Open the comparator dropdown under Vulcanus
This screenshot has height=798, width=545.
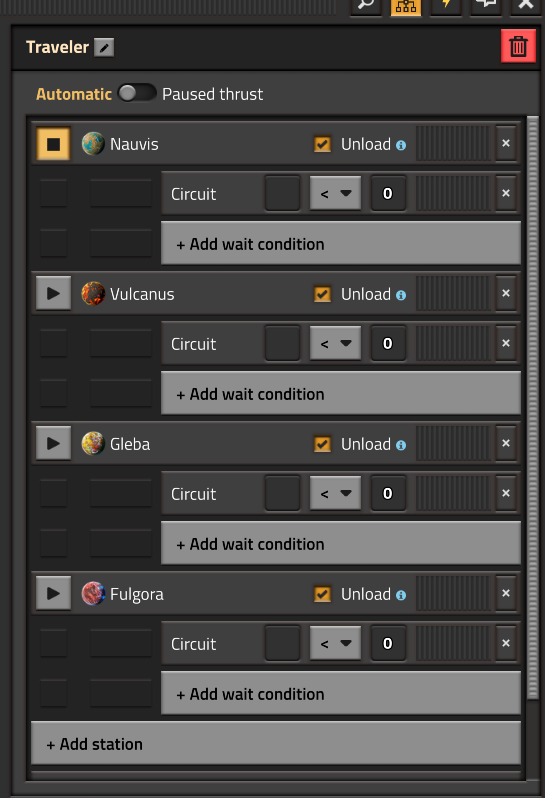(335, 344)
